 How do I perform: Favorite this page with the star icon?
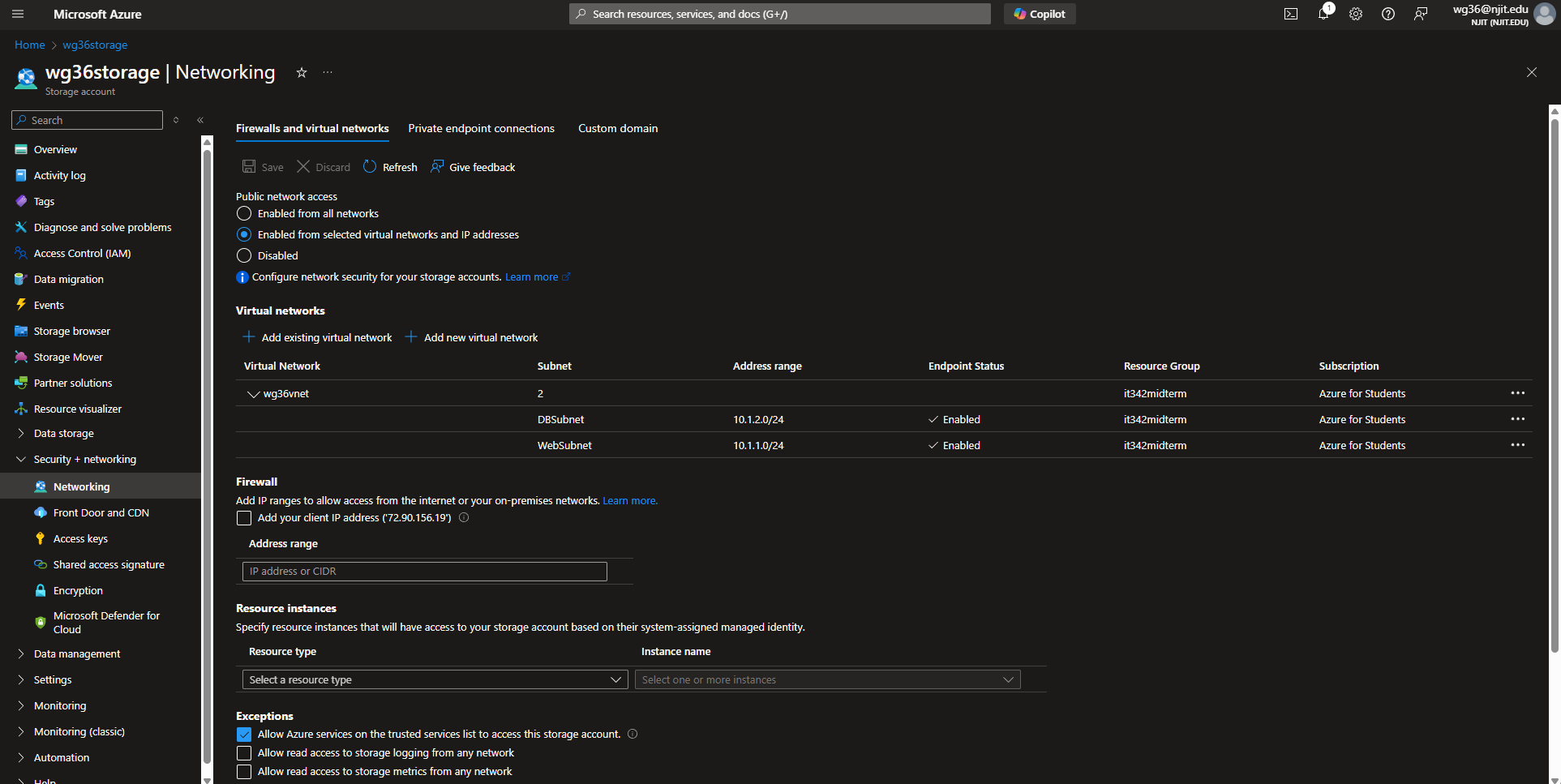tap(302, 72)
